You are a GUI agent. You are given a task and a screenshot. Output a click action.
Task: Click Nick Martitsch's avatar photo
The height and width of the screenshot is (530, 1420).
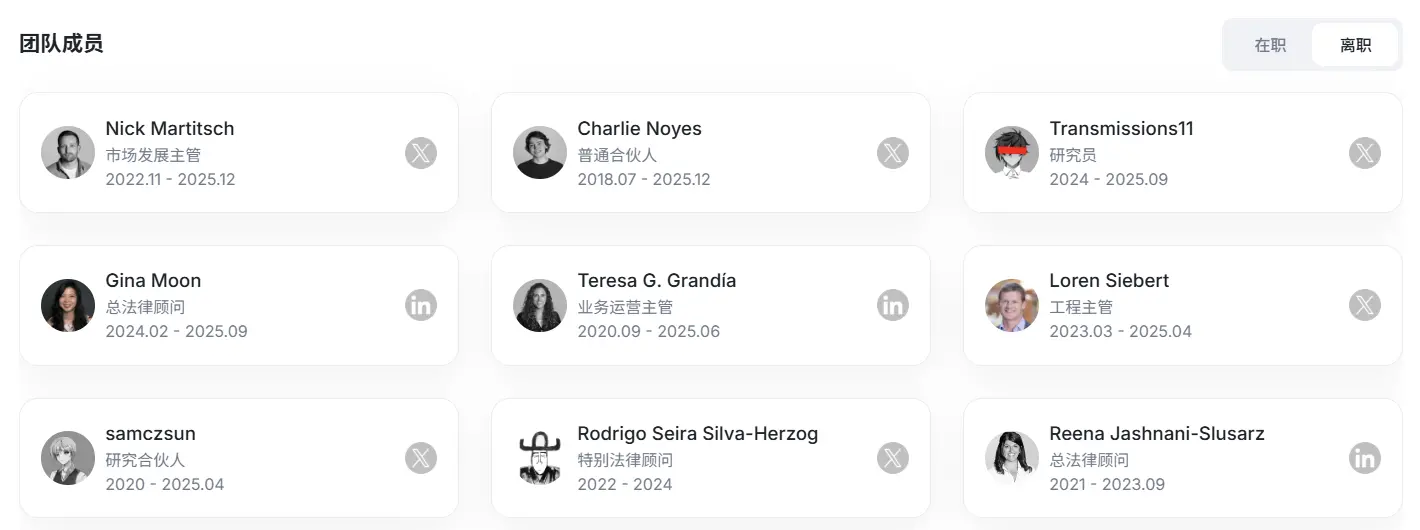[68, 153]
